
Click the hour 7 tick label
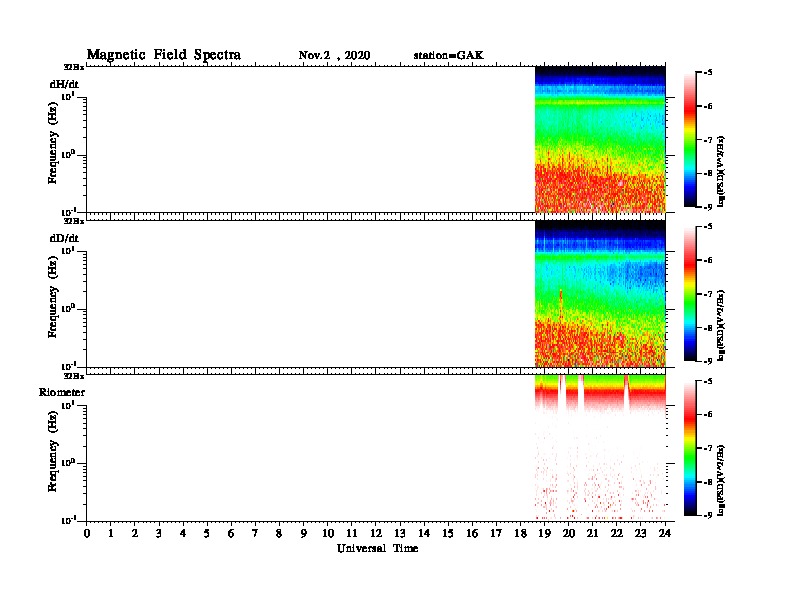click(x=256, y=534)
